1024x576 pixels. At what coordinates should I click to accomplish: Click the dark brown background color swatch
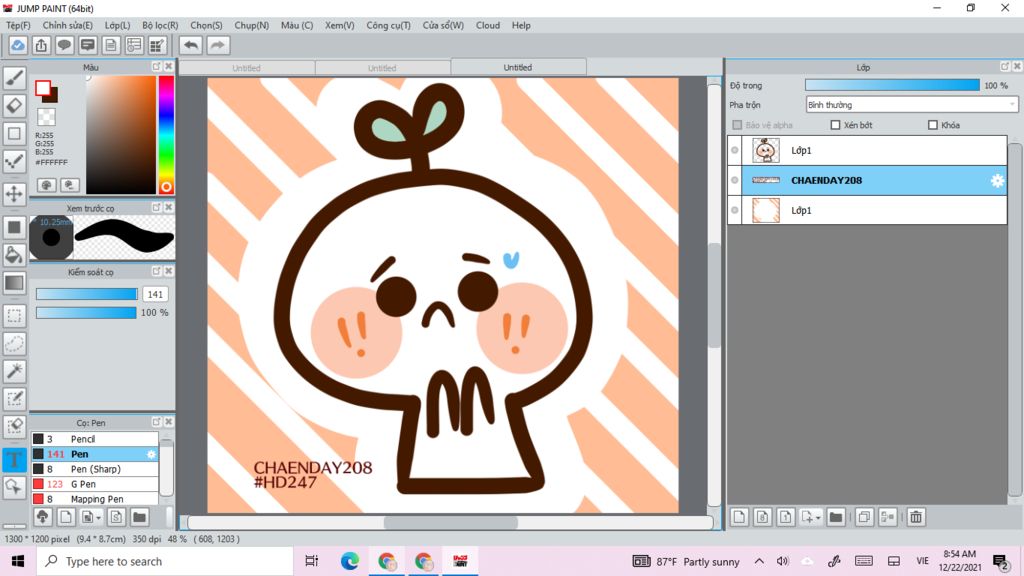click(x=52, y=95)
